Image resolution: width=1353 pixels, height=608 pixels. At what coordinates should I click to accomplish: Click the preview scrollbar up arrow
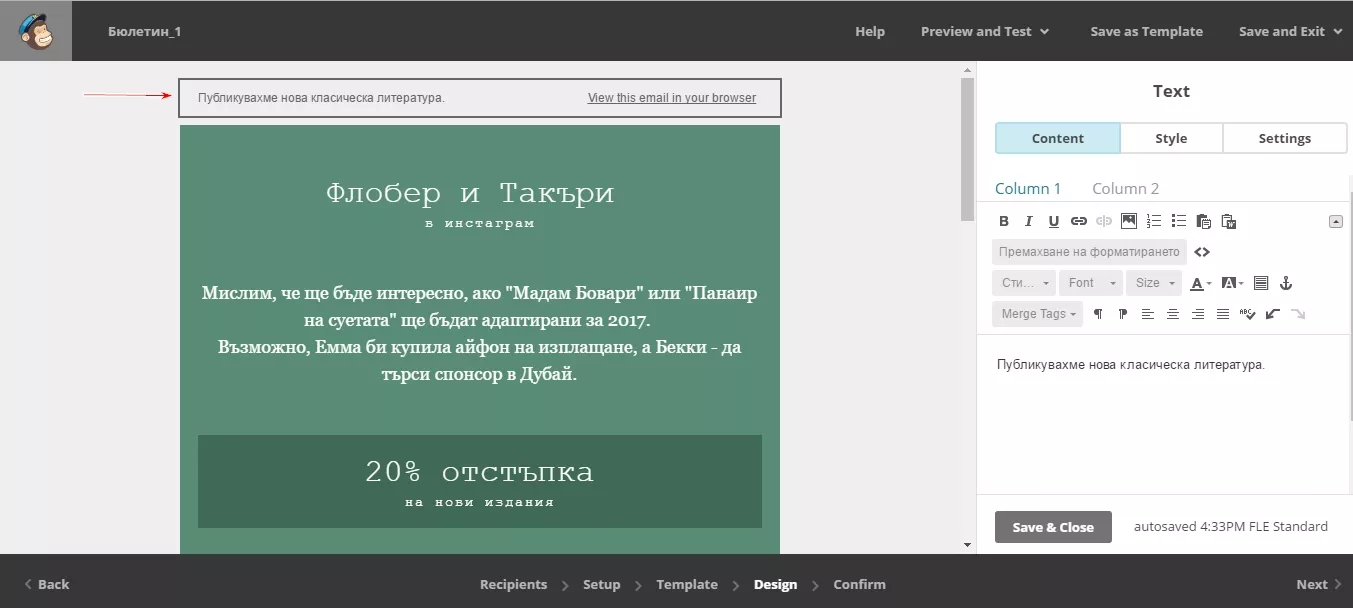tap(967, 70)
